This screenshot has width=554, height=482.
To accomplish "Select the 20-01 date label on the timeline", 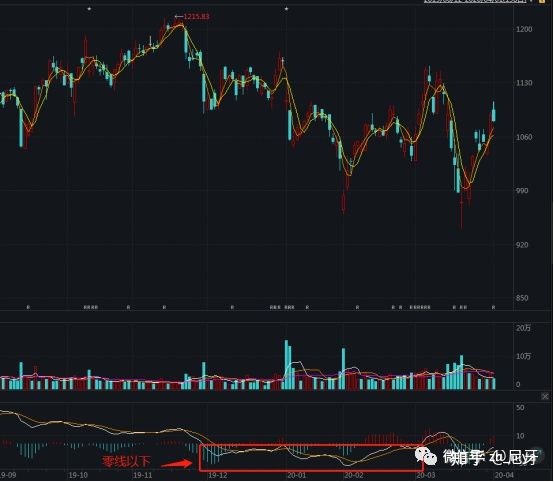I will 296,475.
